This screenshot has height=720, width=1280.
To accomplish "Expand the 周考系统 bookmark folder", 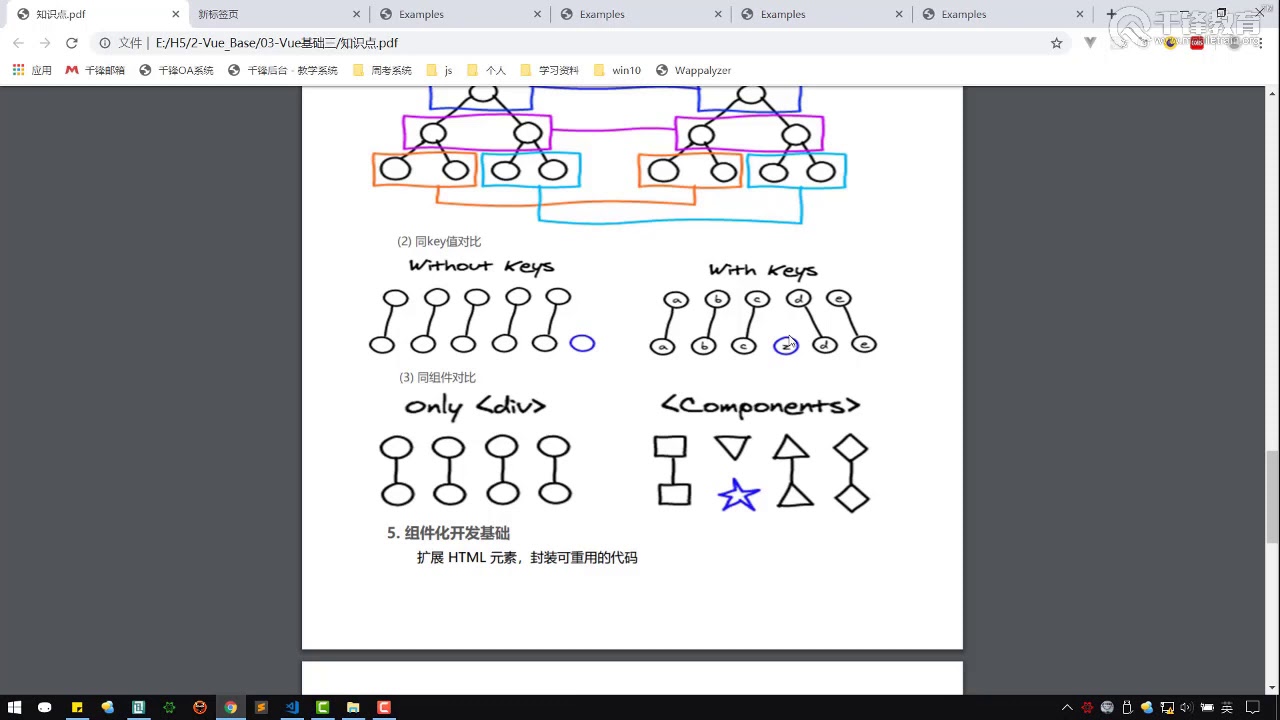I will pyautogui.click(x=382, y=70).
